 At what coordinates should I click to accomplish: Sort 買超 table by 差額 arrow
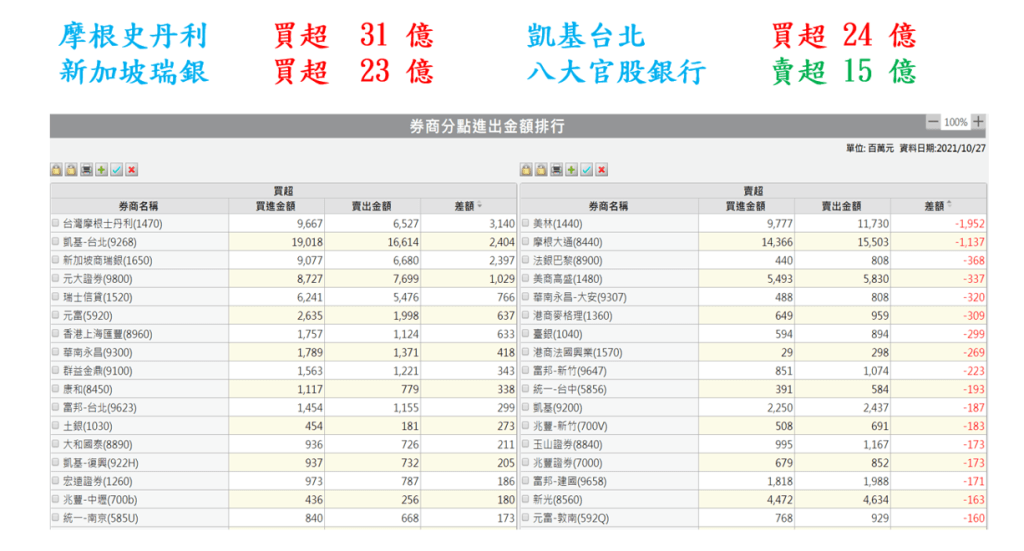click(x=479, y=206)
